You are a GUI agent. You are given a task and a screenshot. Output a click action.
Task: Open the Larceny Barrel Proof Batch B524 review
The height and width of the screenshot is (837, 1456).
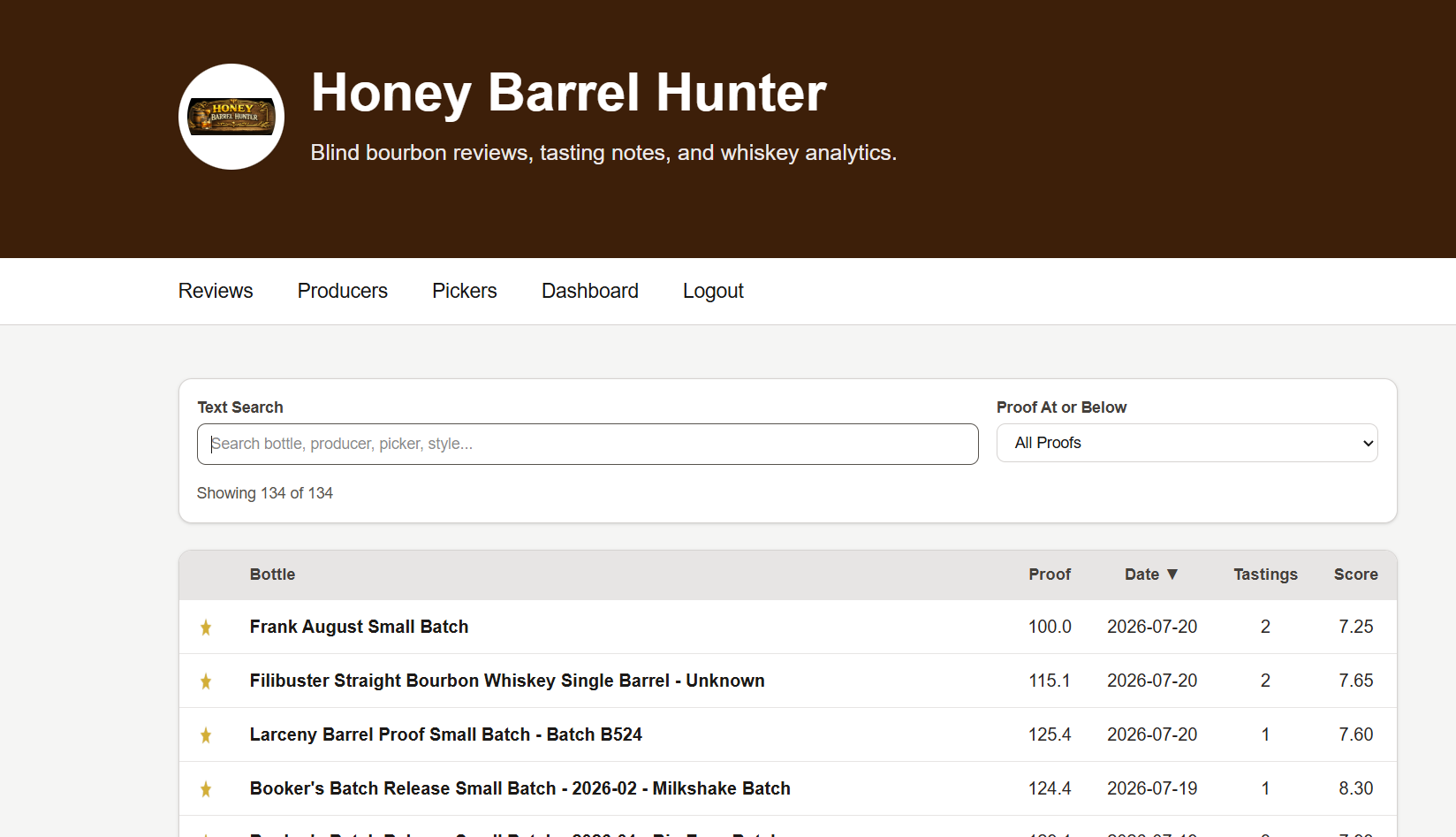tap(446, 734)
